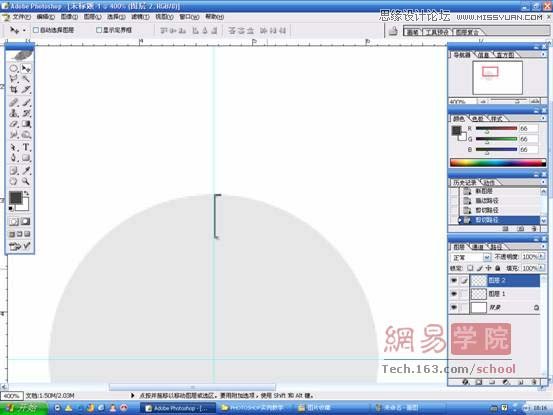
Task: Select the Path Selection tool
Action: [x=14, y=147]
